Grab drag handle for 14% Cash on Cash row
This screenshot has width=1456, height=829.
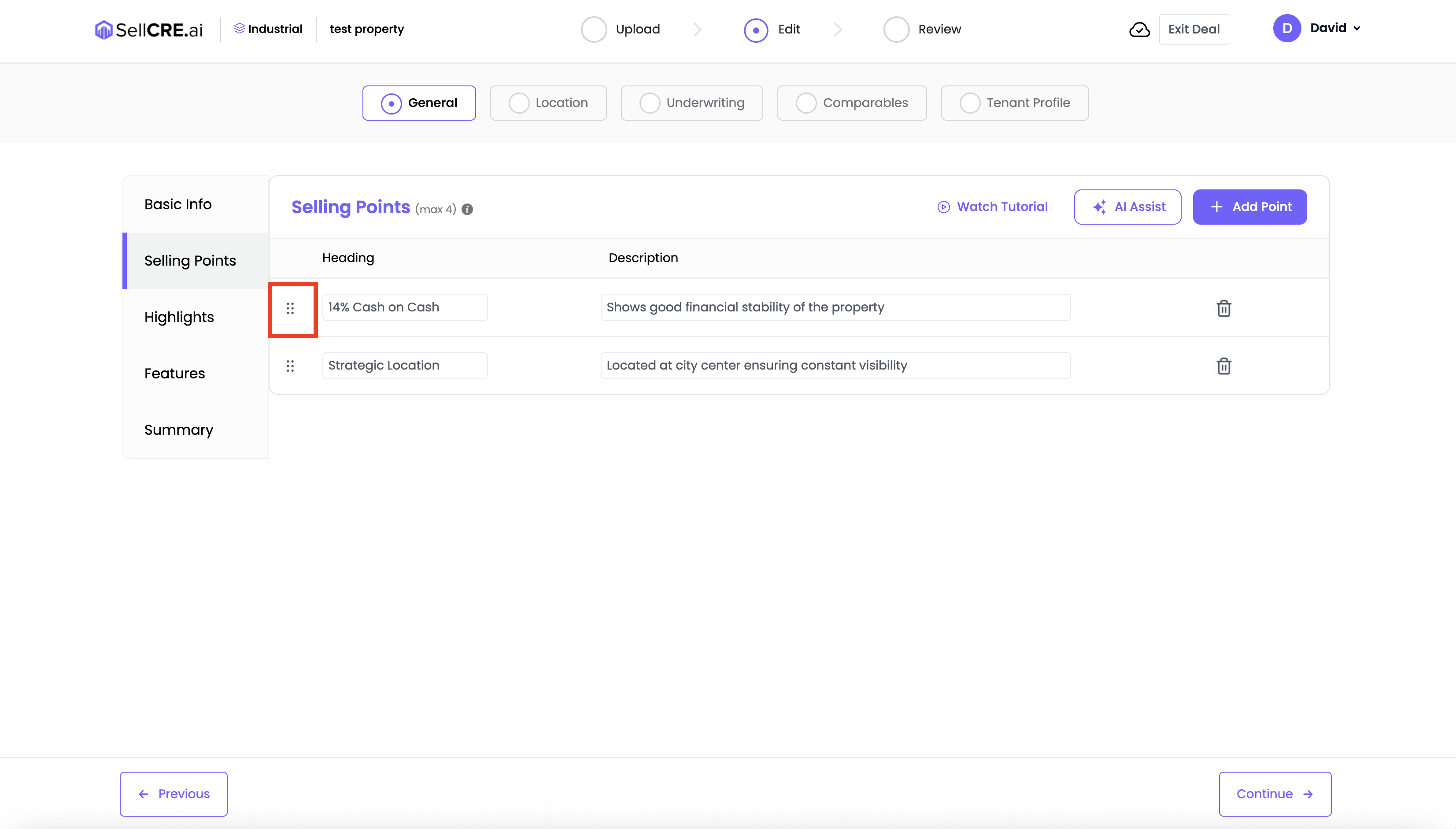pyautogui.click(x=290, y=309)
